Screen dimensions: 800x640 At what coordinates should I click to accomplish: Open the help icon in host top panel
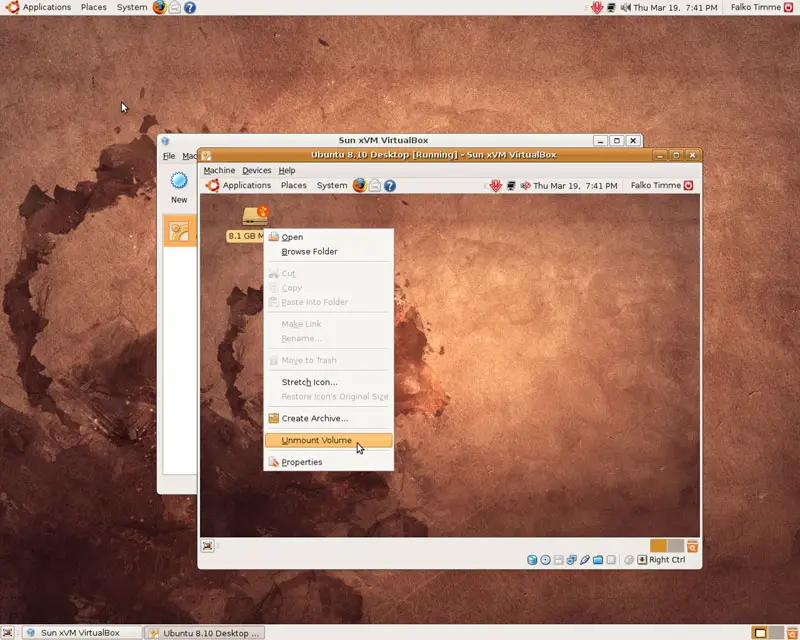tap(190, 8)
